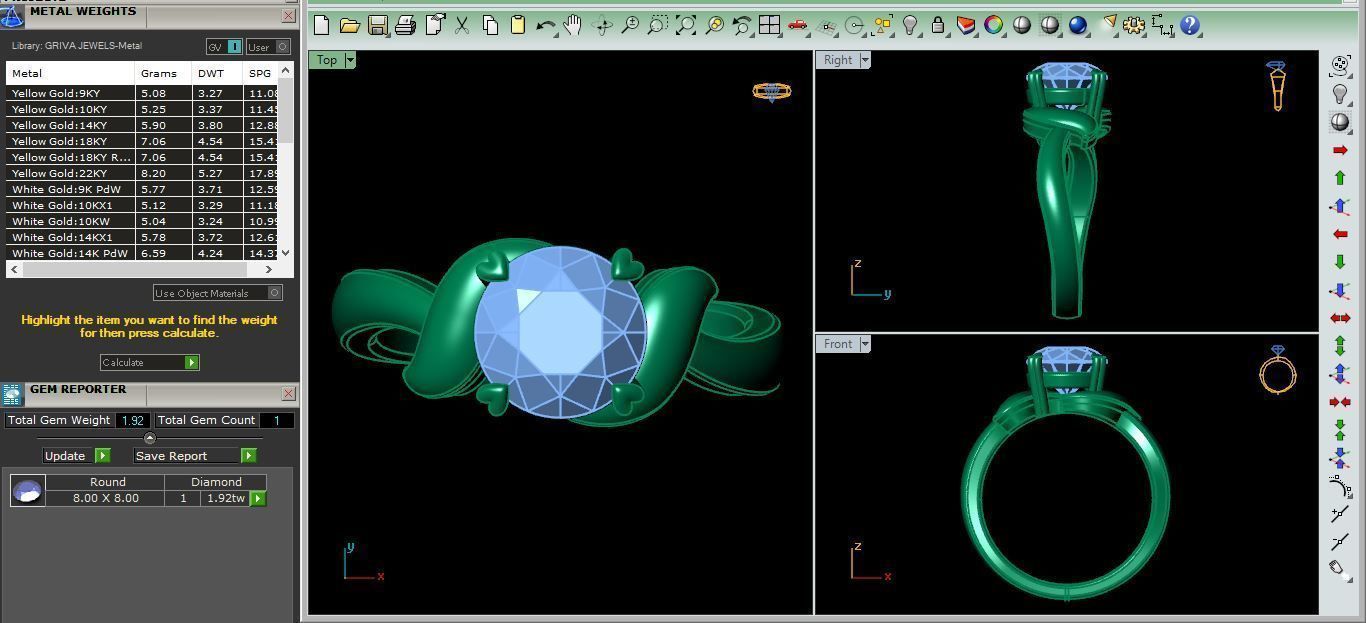
Task: Click the four-viewport layout icon
Action: click(x=770, y=26)
